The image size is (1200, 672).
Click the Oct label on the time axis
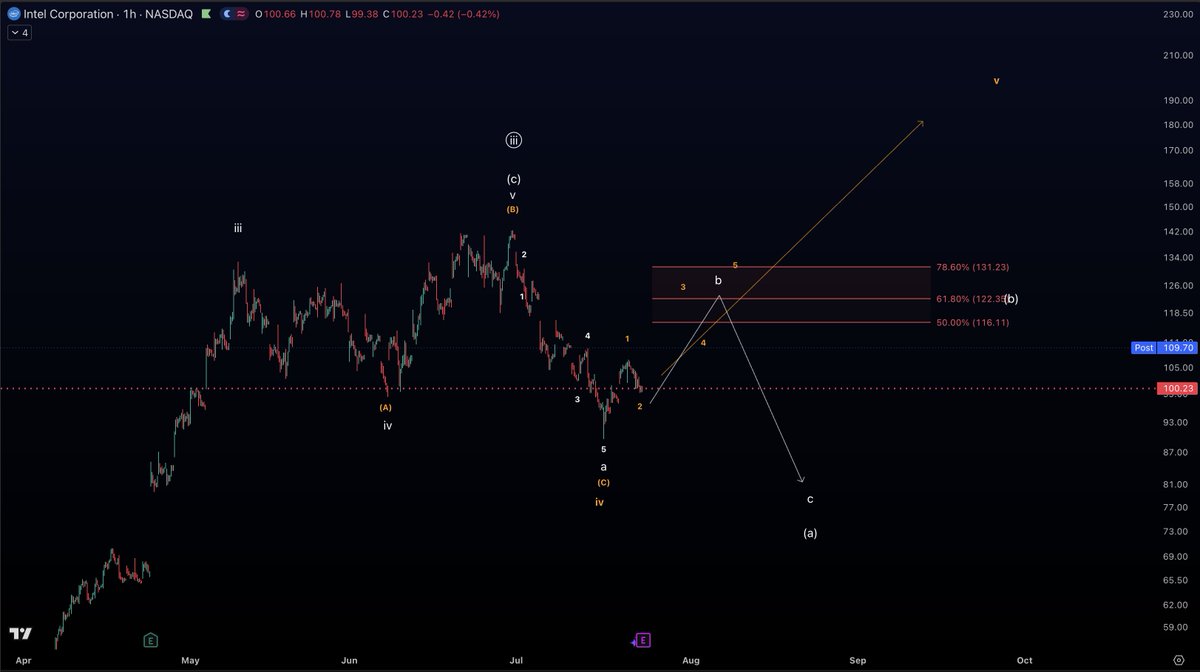pos(1024,661)
